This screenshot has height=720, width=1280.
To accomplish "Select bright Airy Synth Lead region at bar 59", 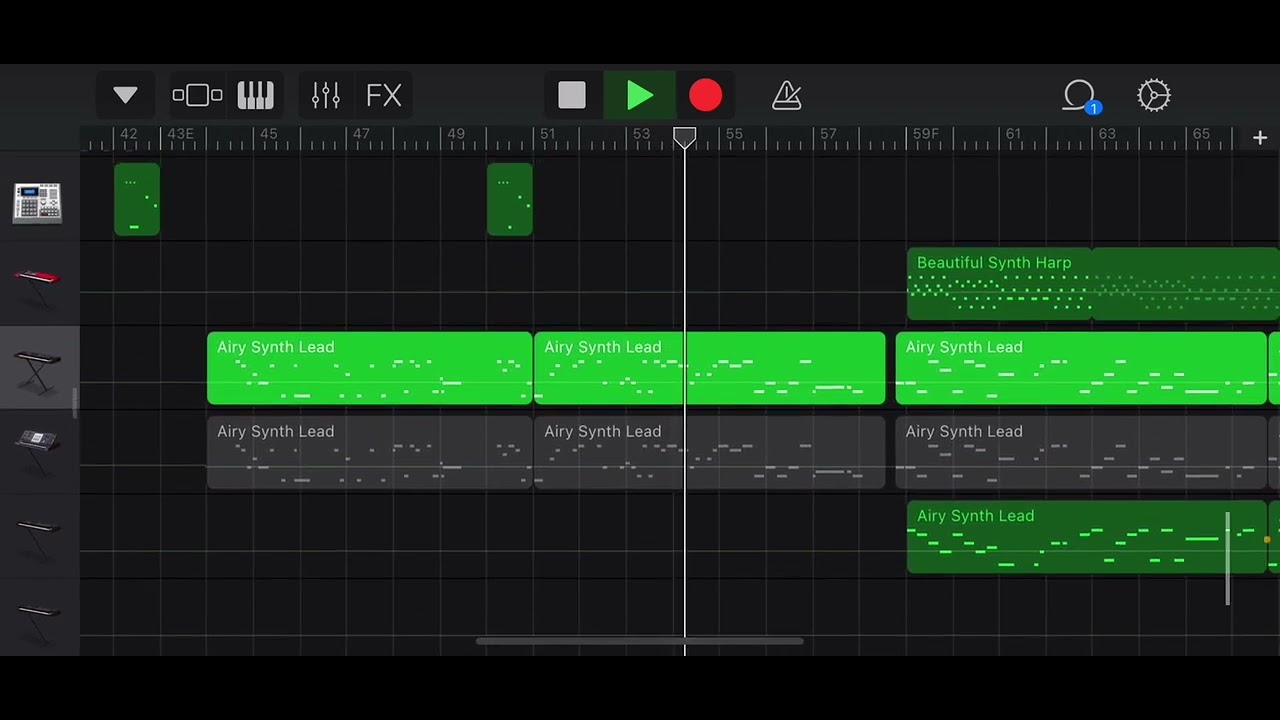I will pos(1080,369).
